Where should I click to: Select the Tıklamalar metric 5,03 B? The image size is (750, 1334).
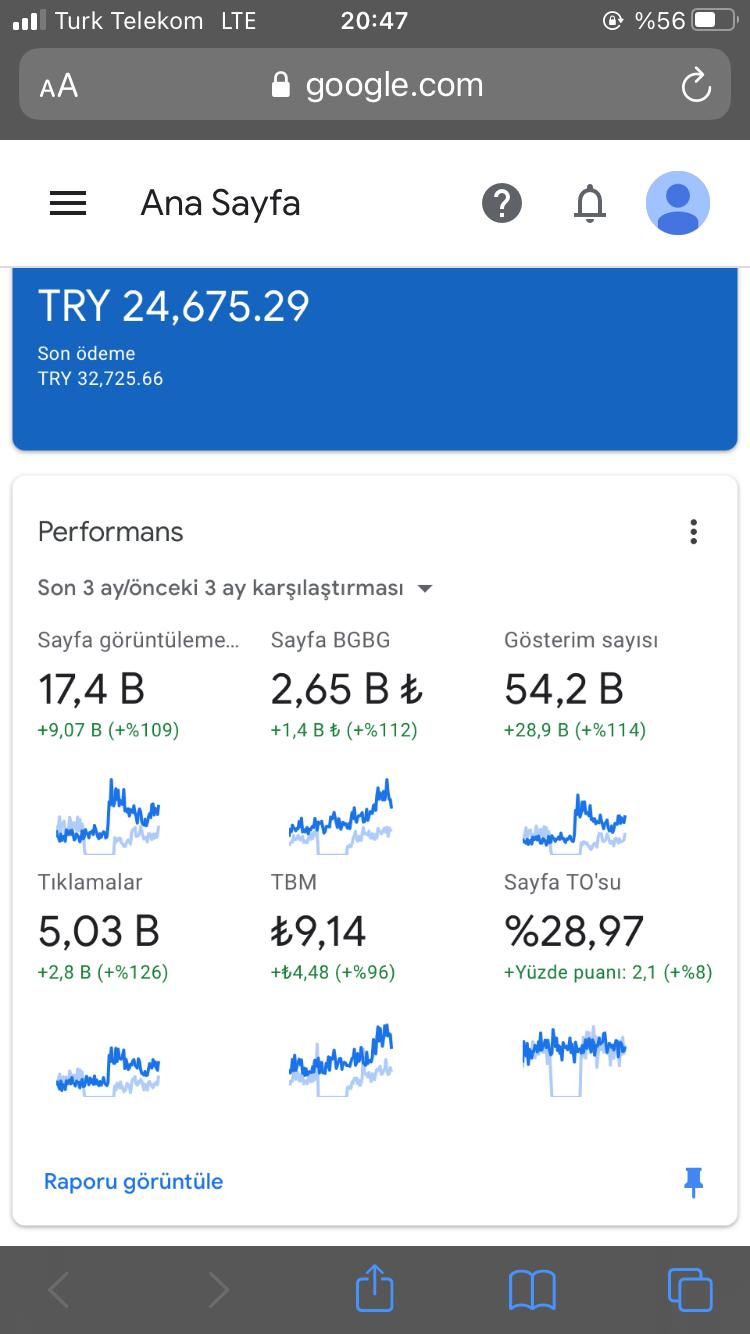tap(99, 931)
